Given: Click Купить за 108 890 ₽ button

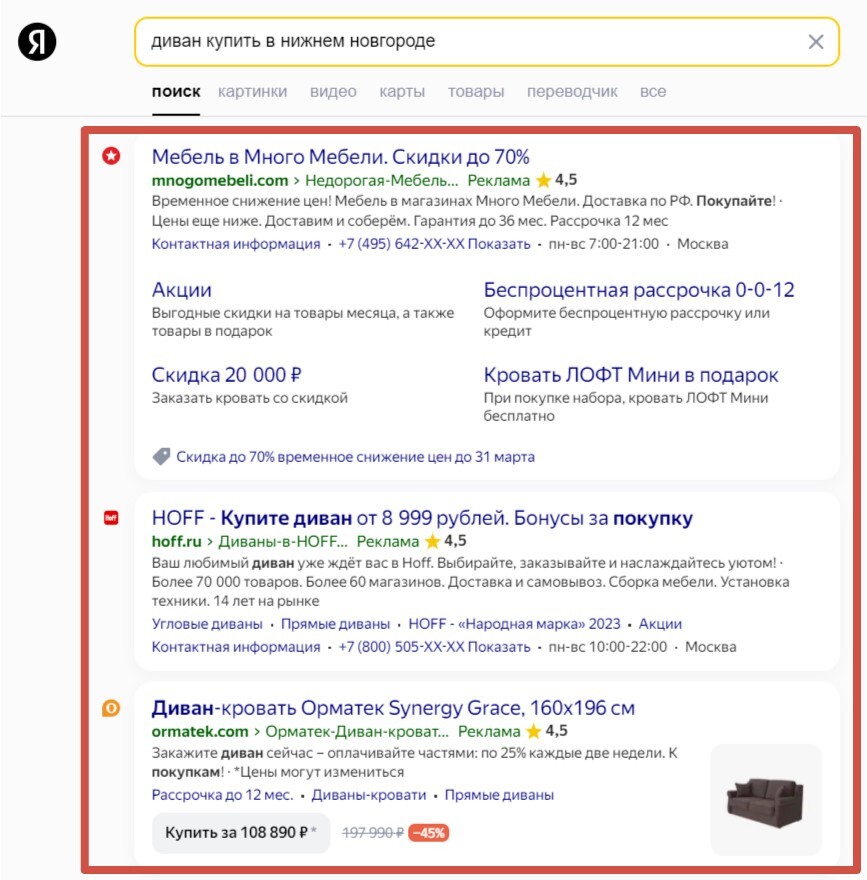Looking at the screenshot, I should pyautogui.click(x=241, y=833).
